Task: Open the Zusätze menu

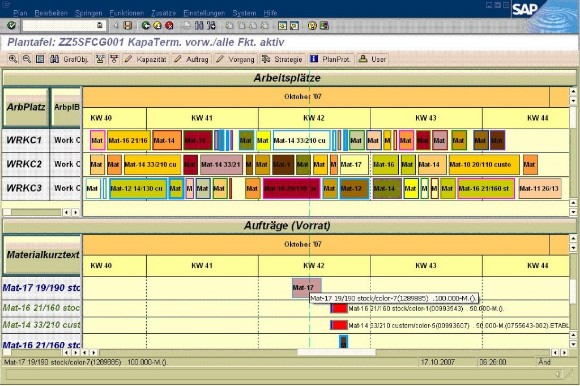Action: click(163, 13)
